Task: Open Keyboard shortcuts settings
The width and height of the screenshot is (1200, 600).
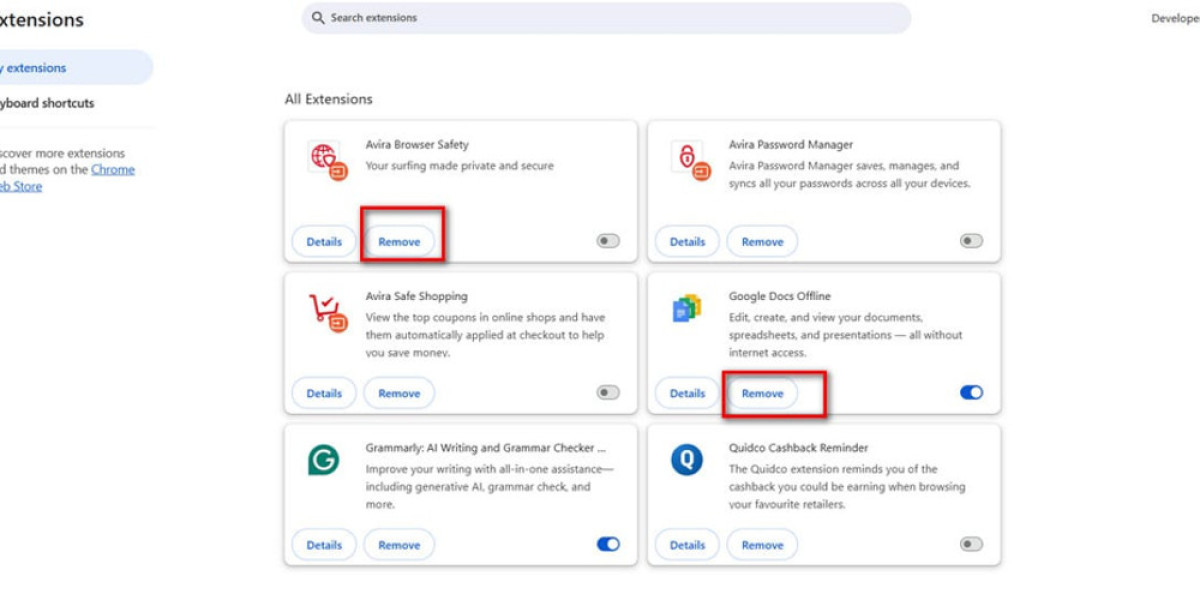Action: click(x=47, y=103)
